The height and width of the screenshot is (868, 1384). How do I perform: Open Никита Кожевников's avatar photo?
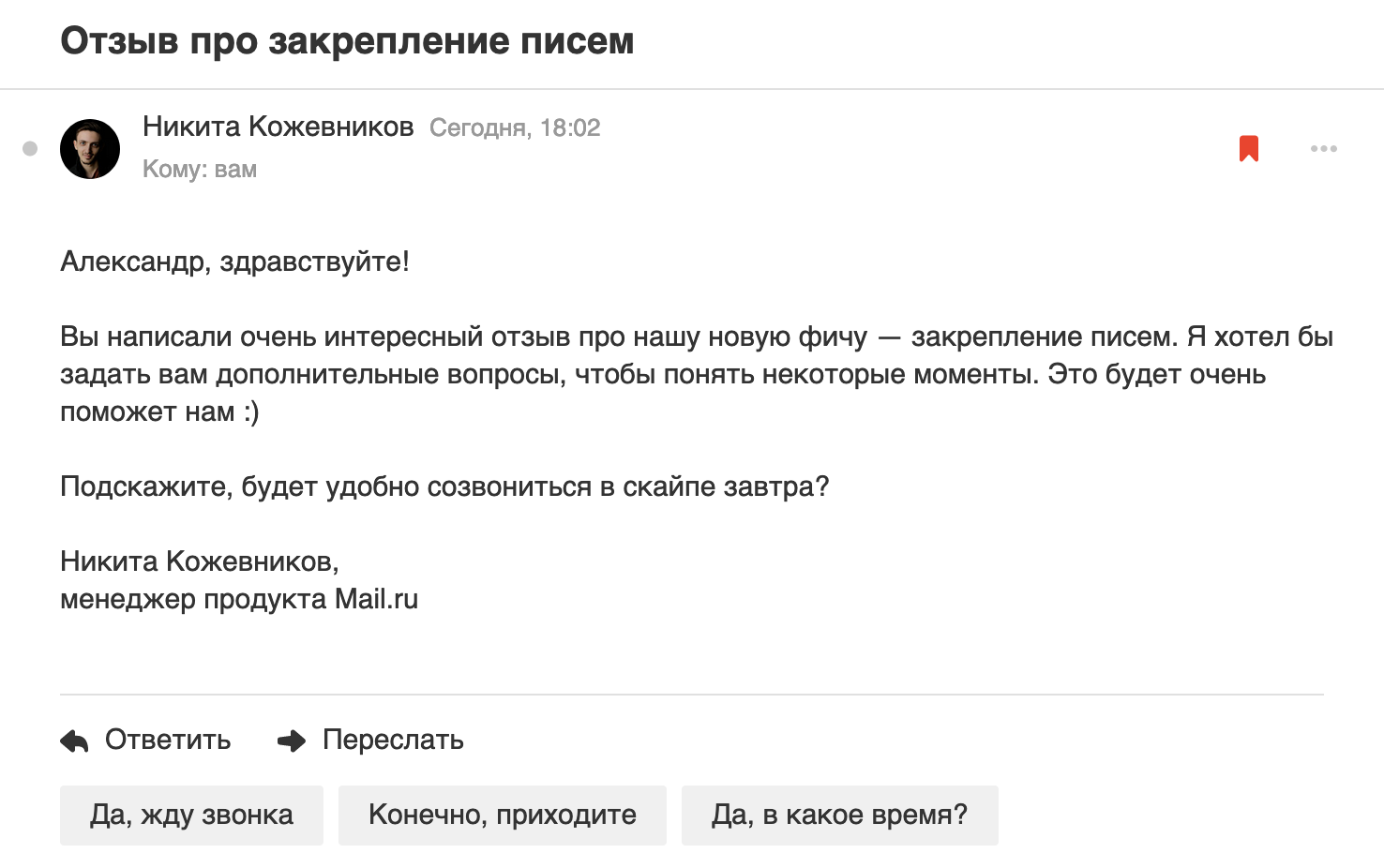pyautogui.click(x=90, y=148)
